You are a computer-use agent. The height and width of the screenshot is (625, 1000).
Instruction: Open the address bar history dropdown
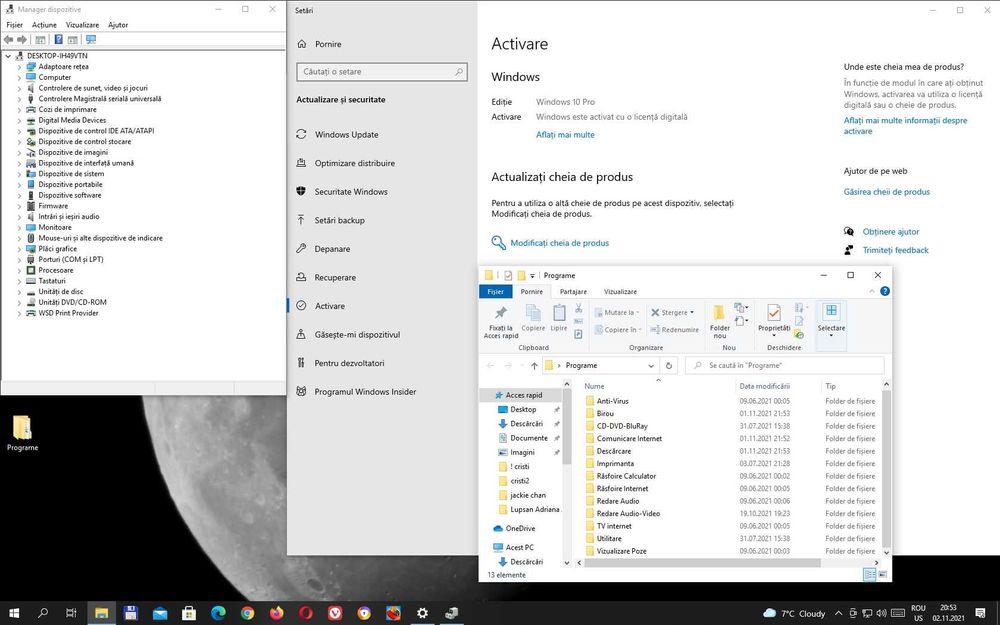[651, 365]
